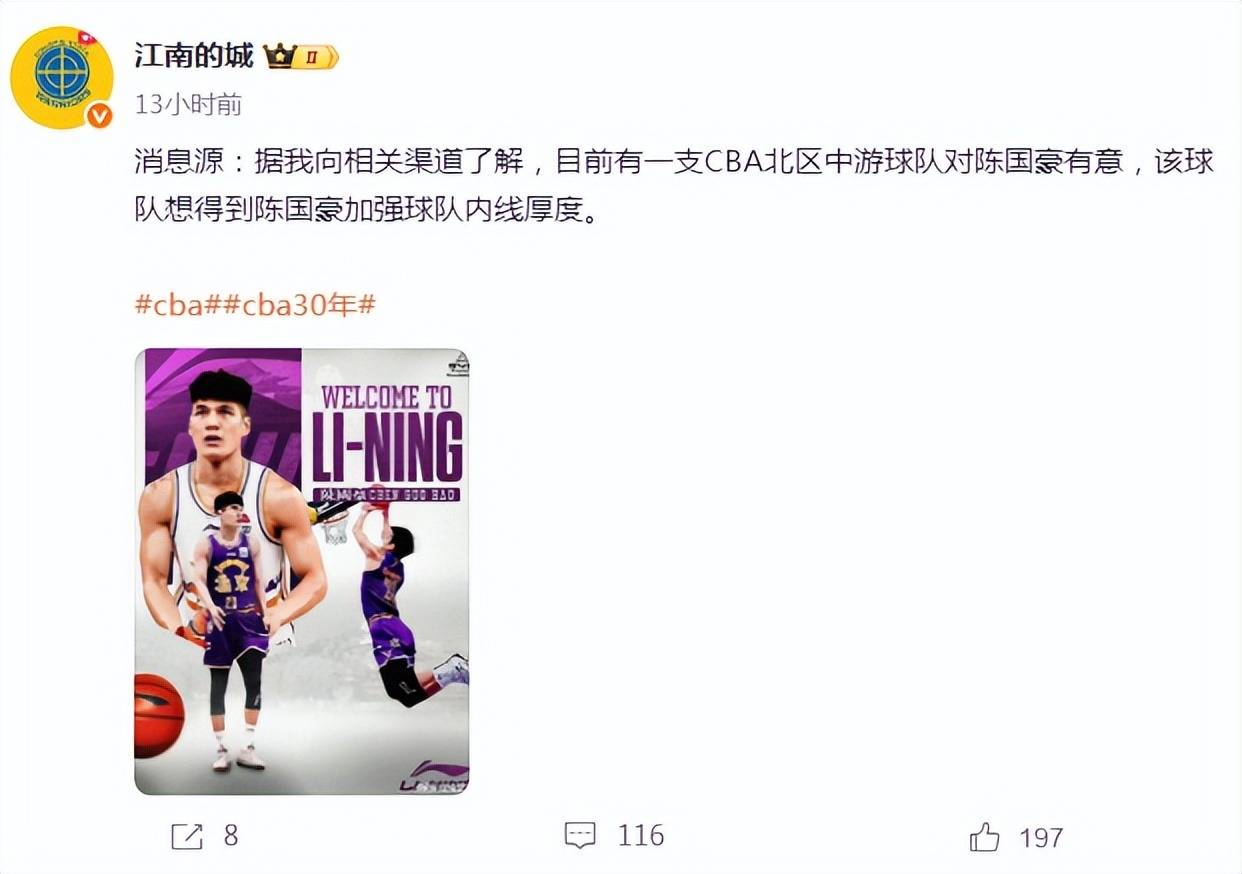
Task: Enlarge the Welcome to Li-Ning poster image
Action: point(302,571)
